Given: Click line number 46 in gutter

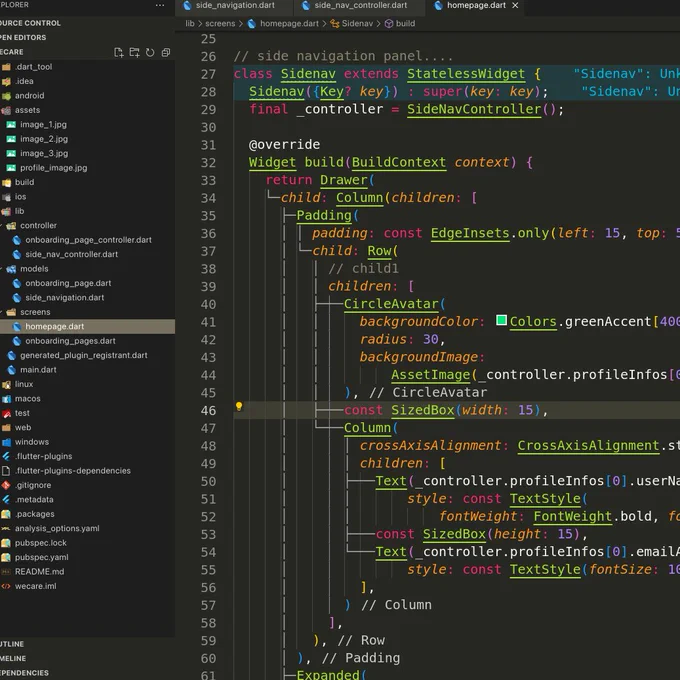Looking at the screenshot, I should [208, 410].
